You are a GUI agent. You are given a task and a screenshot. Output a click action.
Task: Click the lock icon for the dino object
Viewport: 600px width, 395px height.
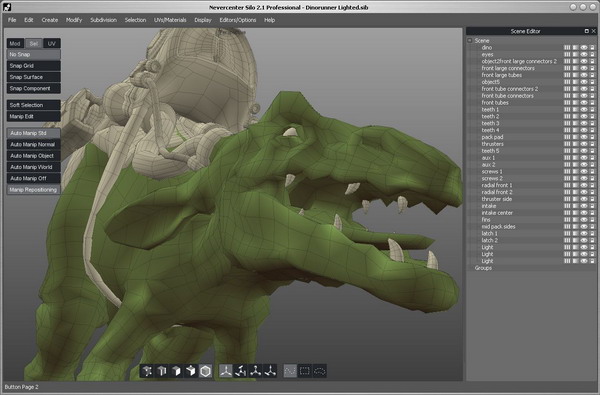click(592, 47)
